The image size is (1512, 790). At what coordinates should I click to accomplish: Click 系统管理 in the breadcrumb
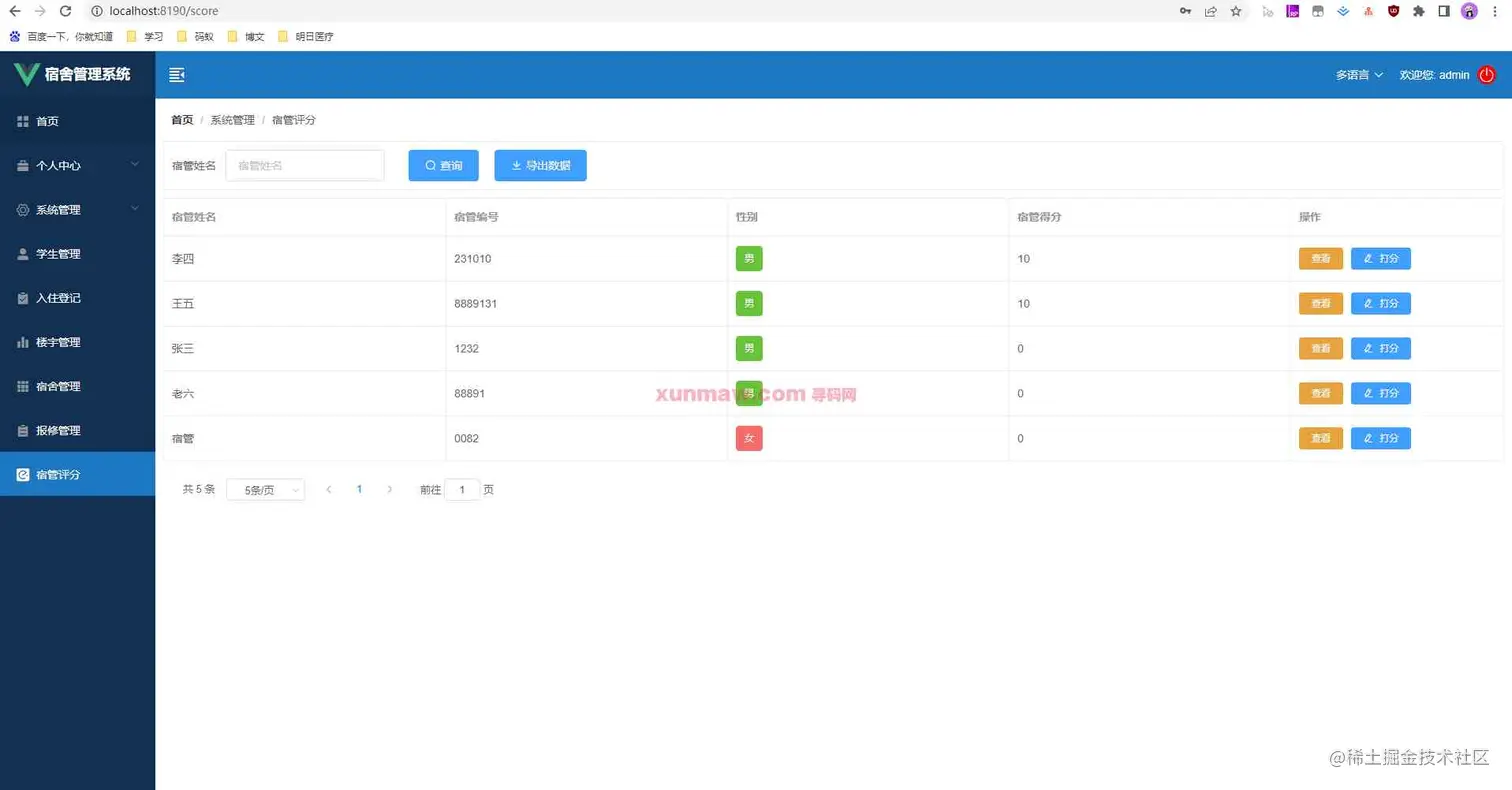tap(232, 120)
